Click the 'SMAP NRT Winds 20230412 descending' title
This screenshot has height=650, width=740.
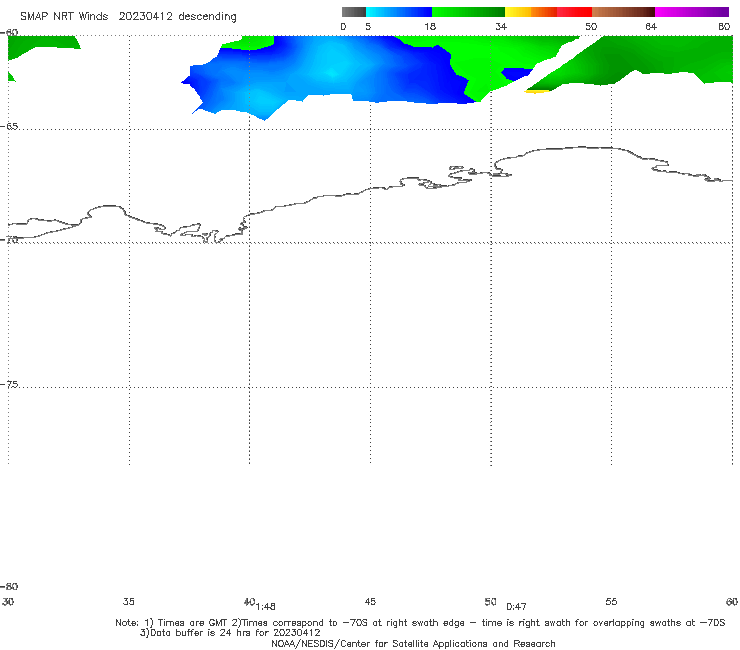(x=128, y=16)
